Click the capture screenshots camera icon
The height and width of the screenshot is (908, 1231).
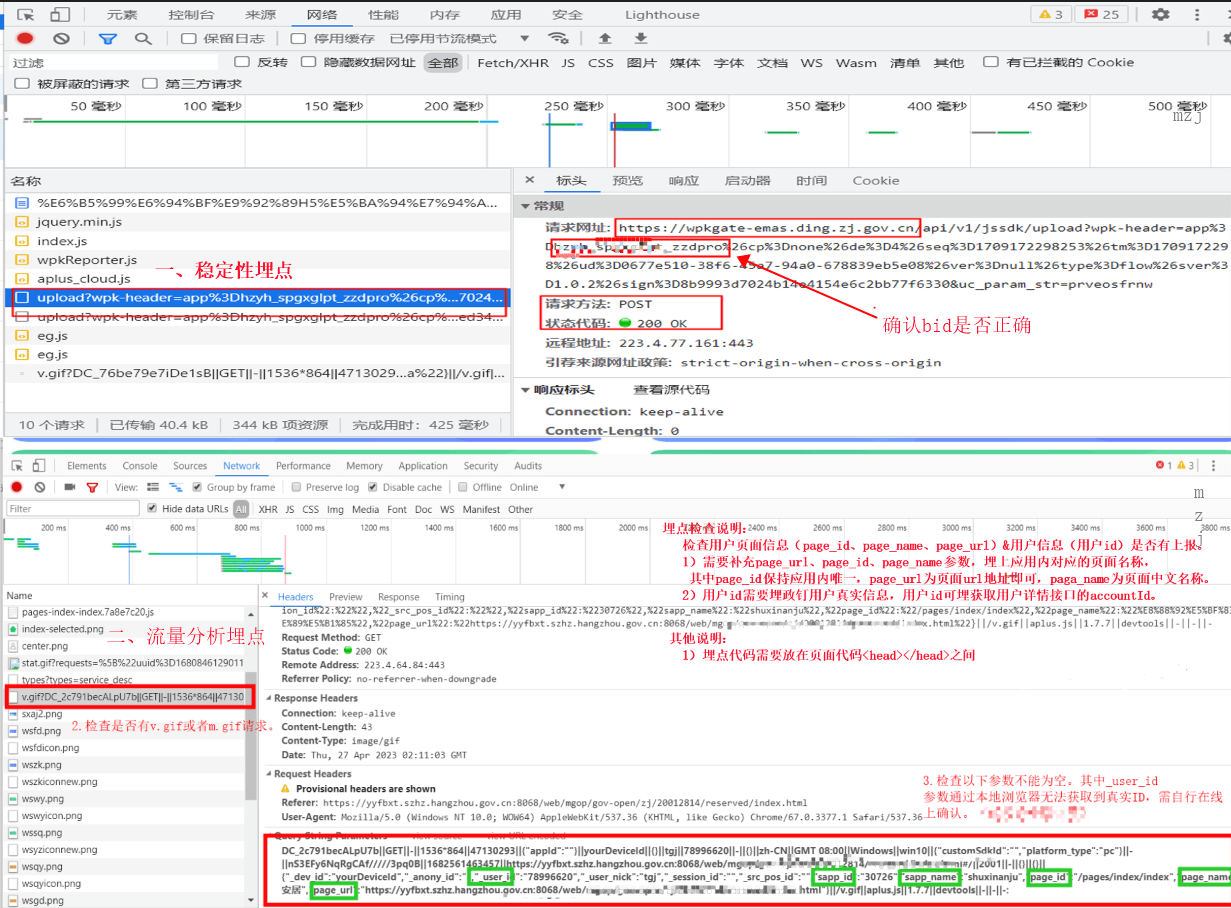(70, 487)
